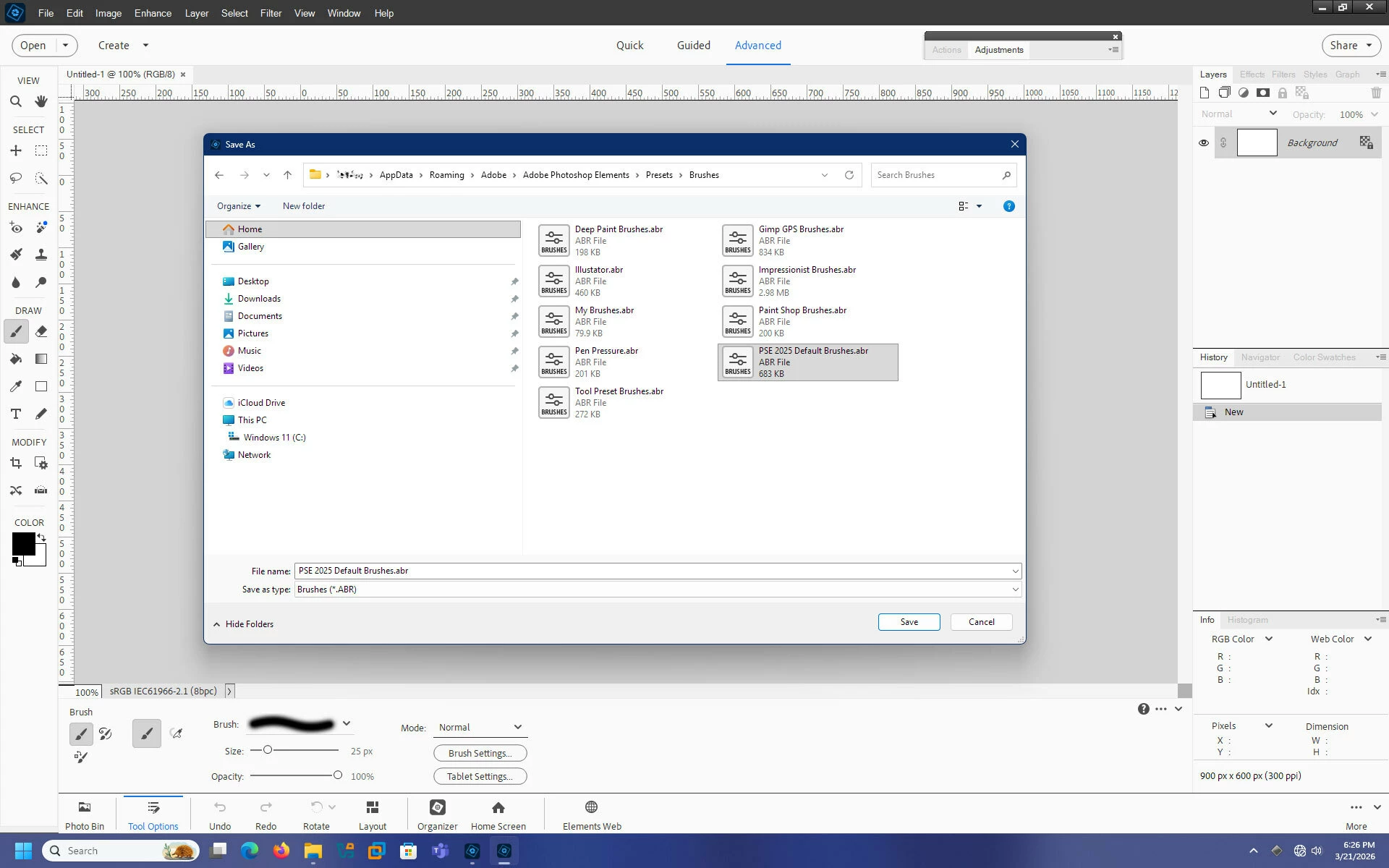Open the Filter menu
1389x868 pixels.
(x=271, y=13)
